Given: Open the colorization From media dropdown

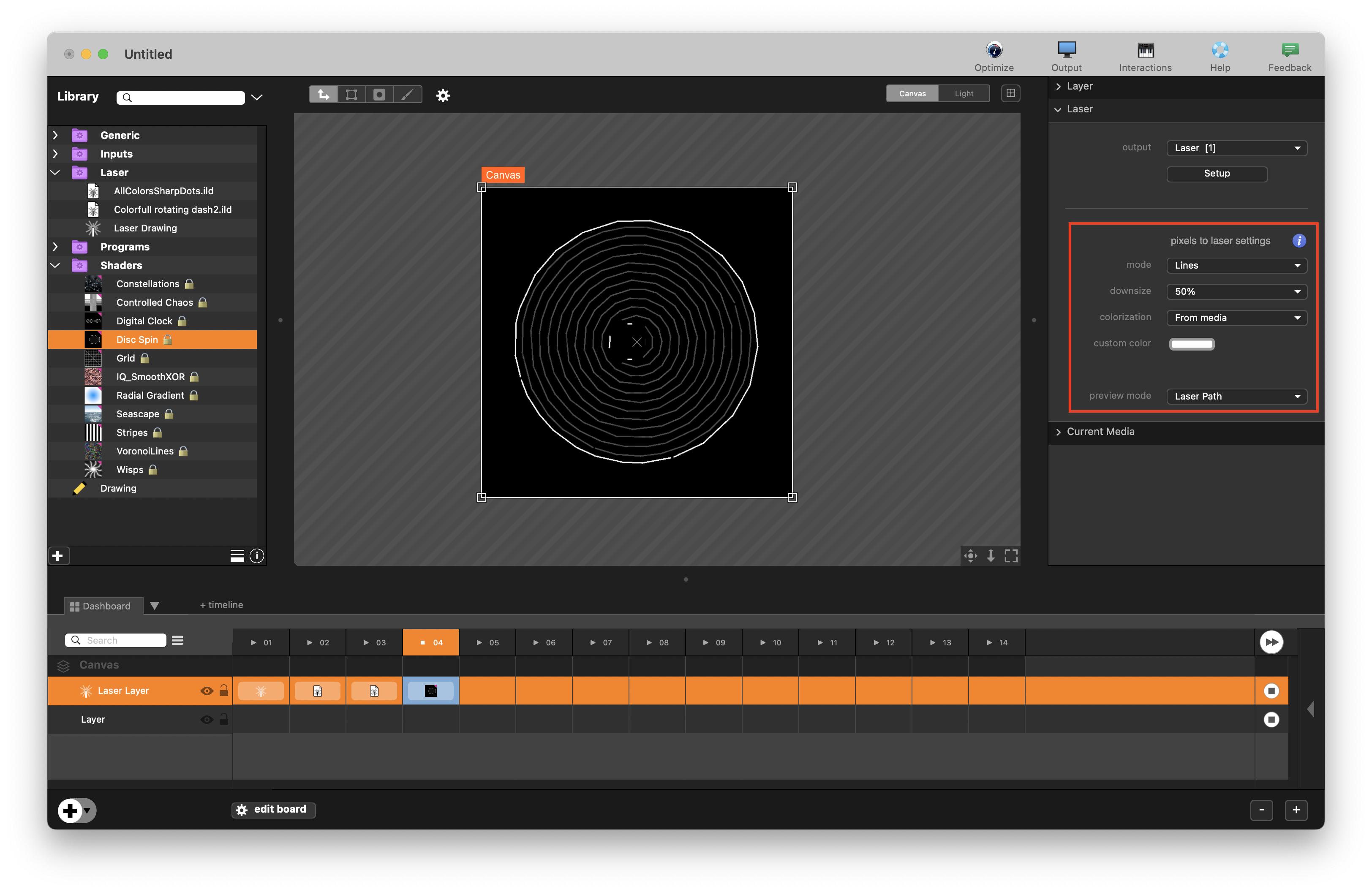Looking at the screenshot, I should point(1236,318).
